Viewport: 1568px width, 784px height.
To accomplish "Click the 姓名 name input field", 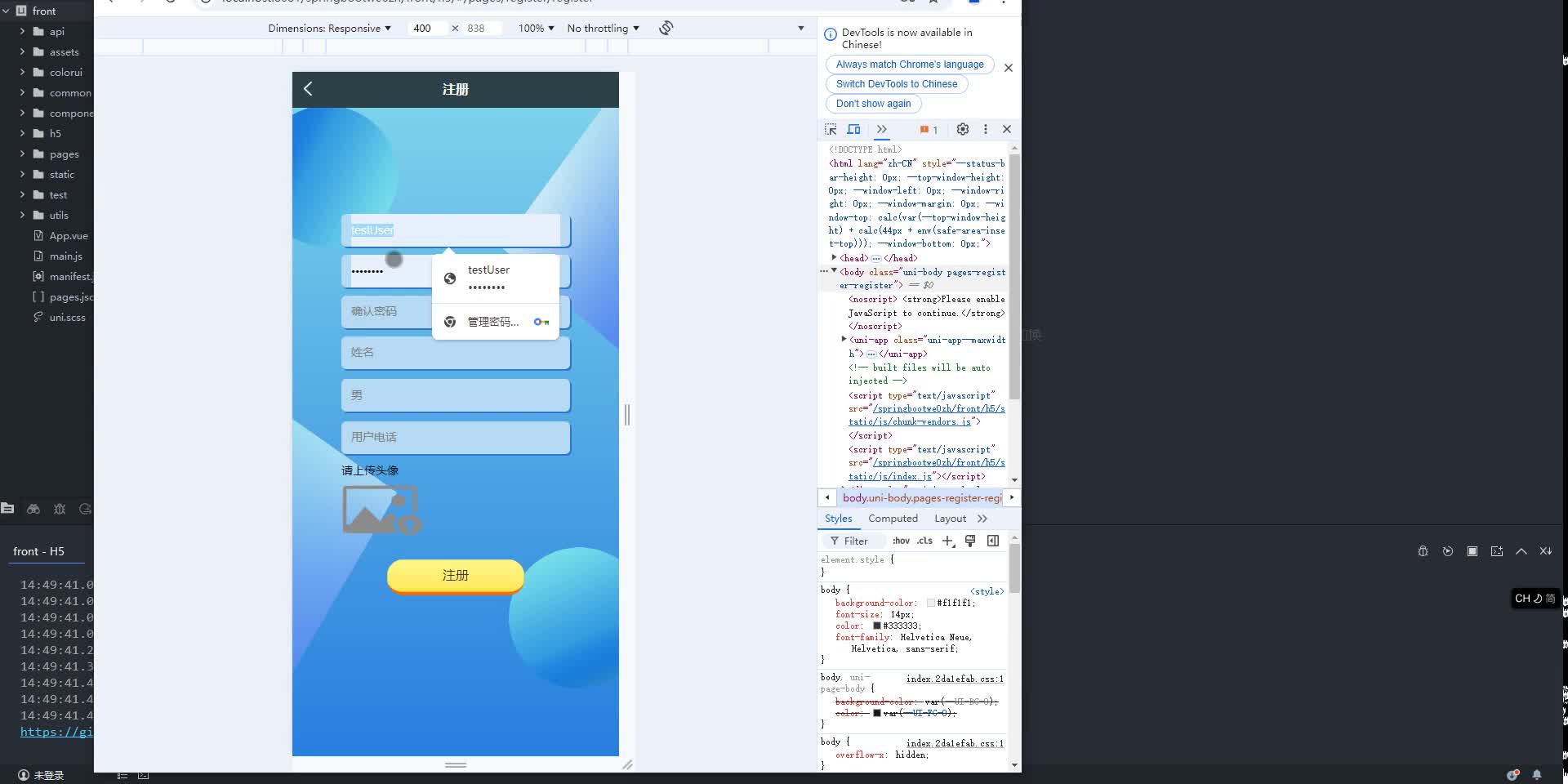I will (456, 353).
